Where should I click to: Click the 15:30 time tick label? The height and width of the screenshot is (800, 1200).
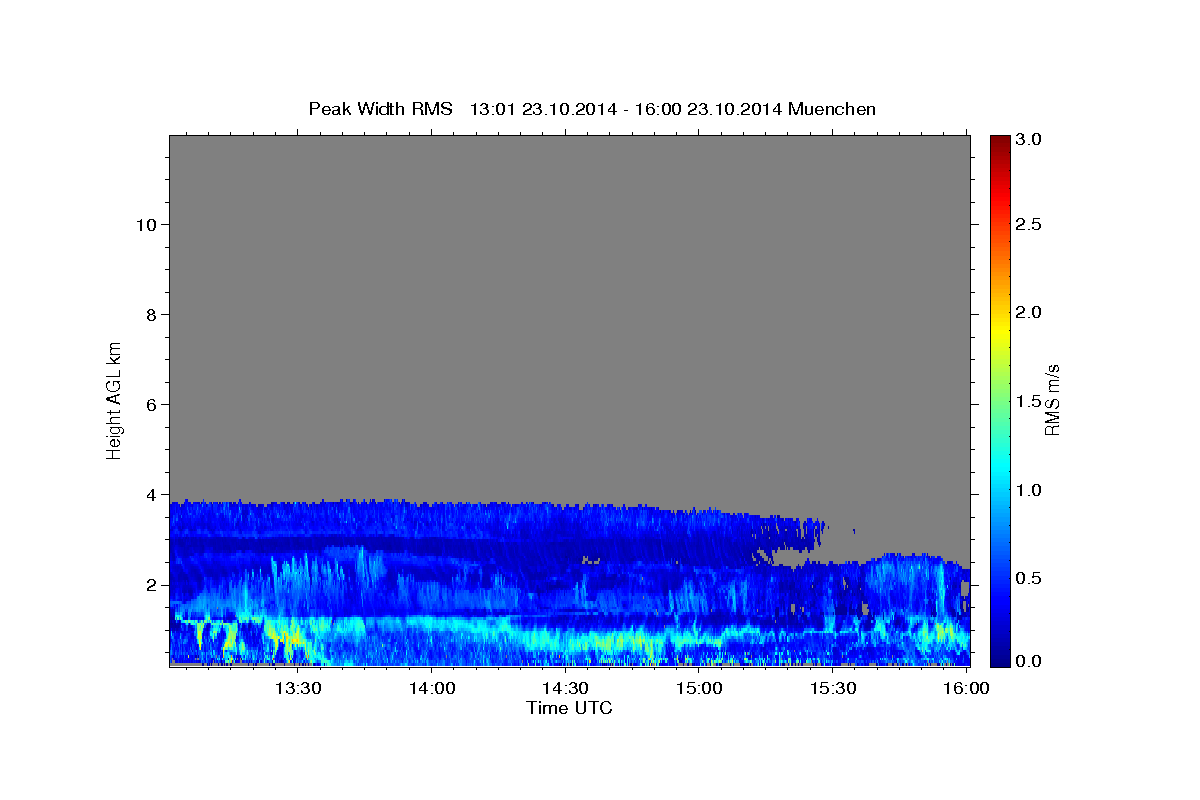(832, 688)
